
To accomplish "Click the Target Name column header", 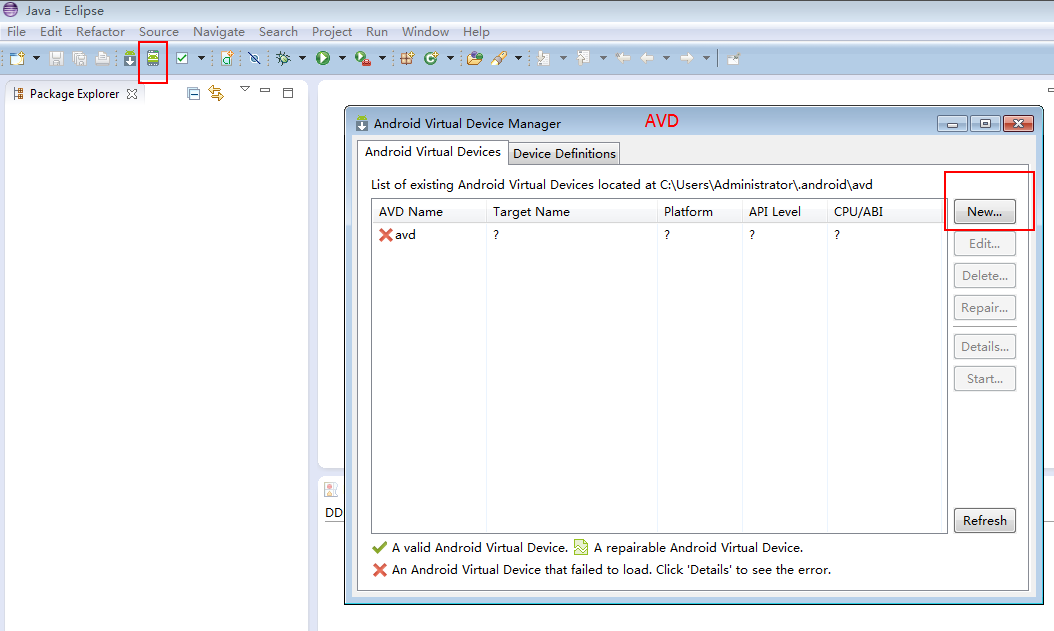I will click(571, 212).
